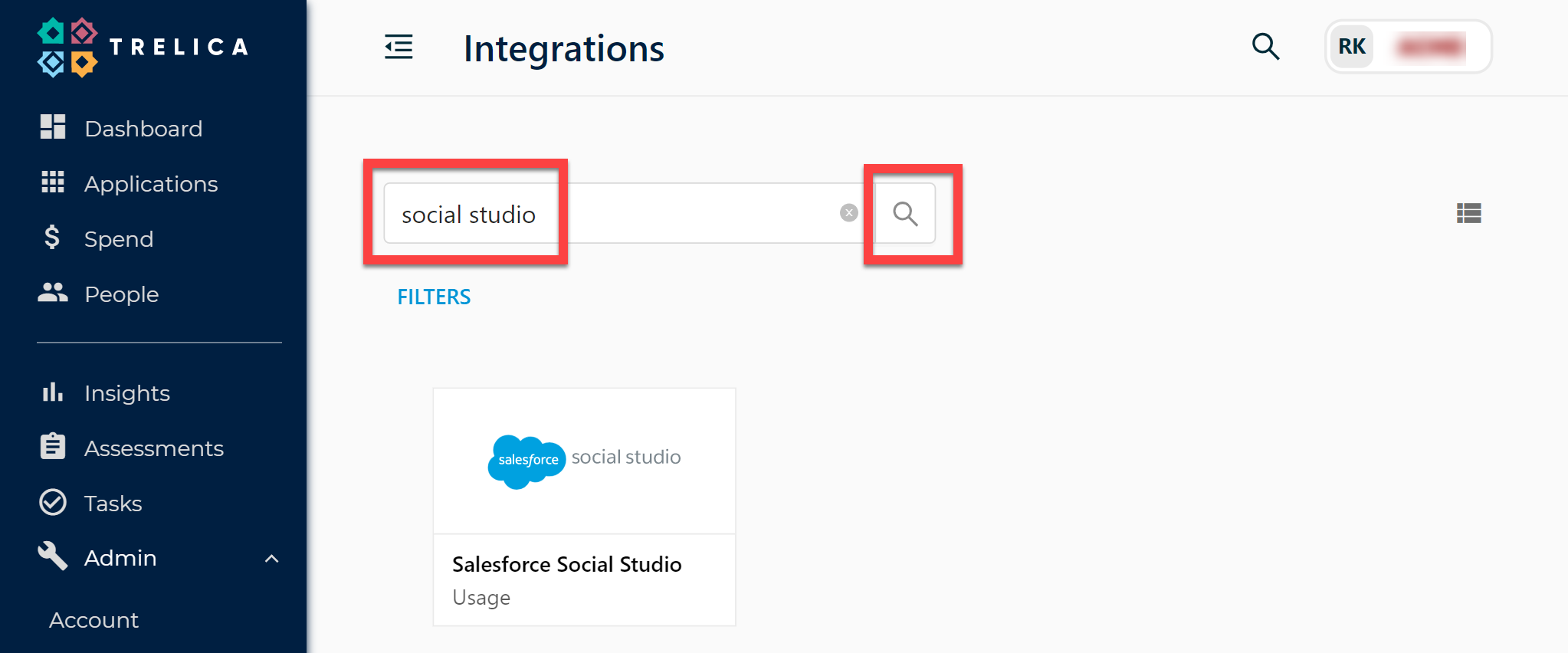Viewport: 1568px width, 653px height.
Task: Open the Spend section
Action: (x=119, y=238)
